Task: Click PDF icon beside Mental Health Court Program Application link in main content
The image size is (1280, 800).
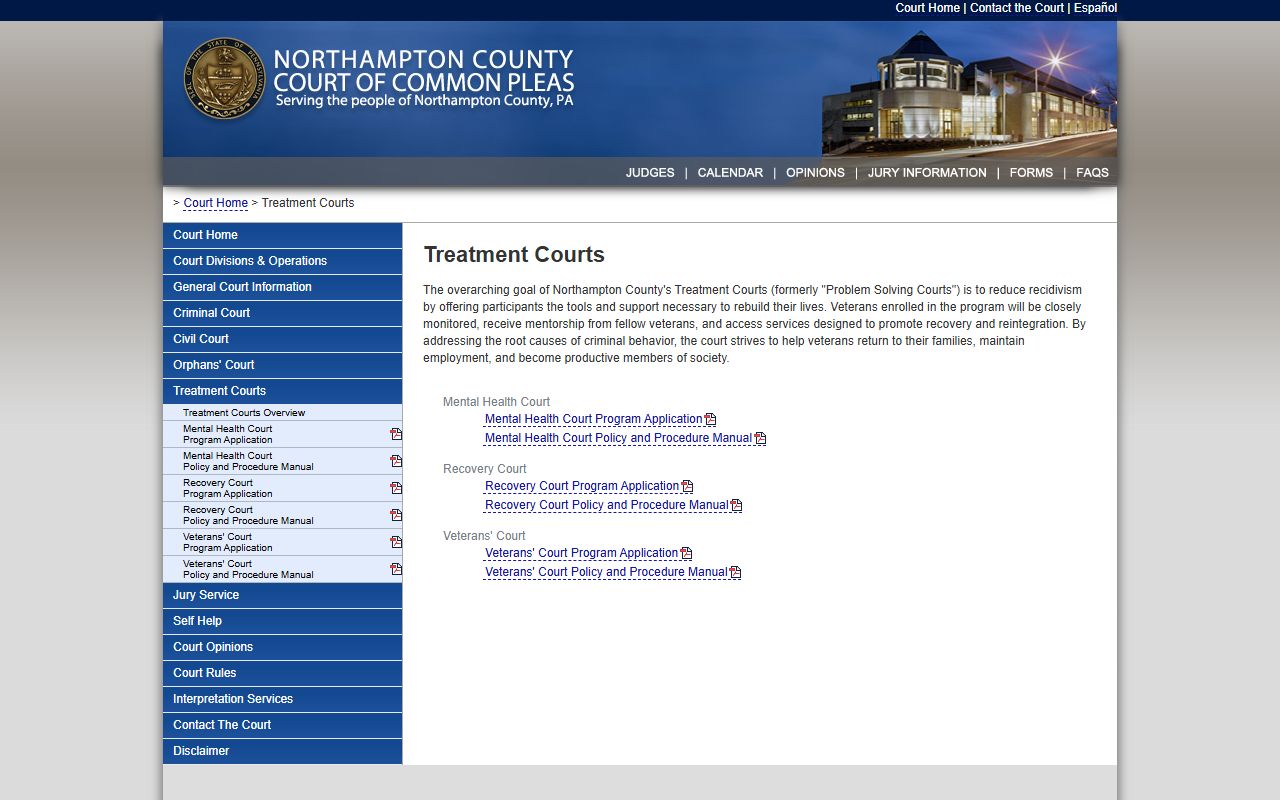Action: tap(710, 420)
